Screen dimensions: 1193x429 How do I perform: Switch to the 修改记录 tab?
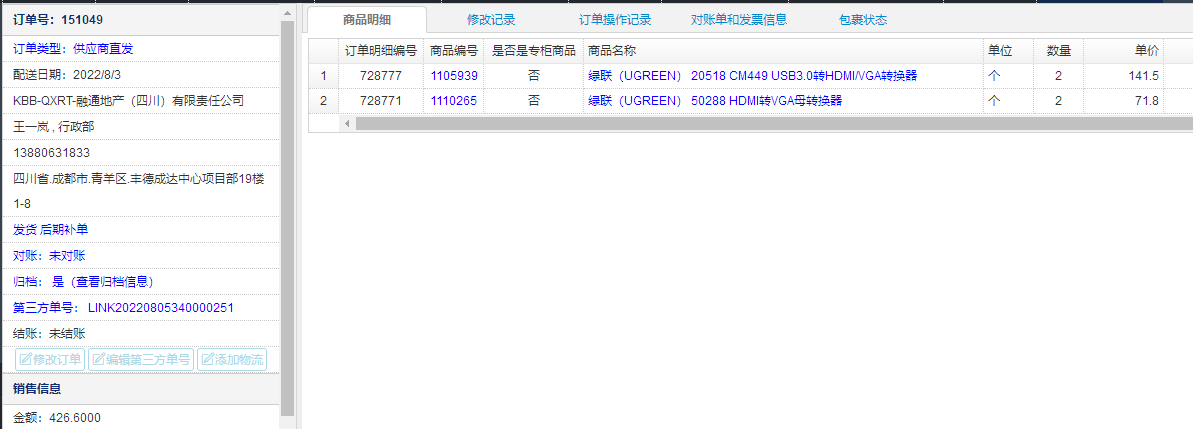[x=491, y=20]
